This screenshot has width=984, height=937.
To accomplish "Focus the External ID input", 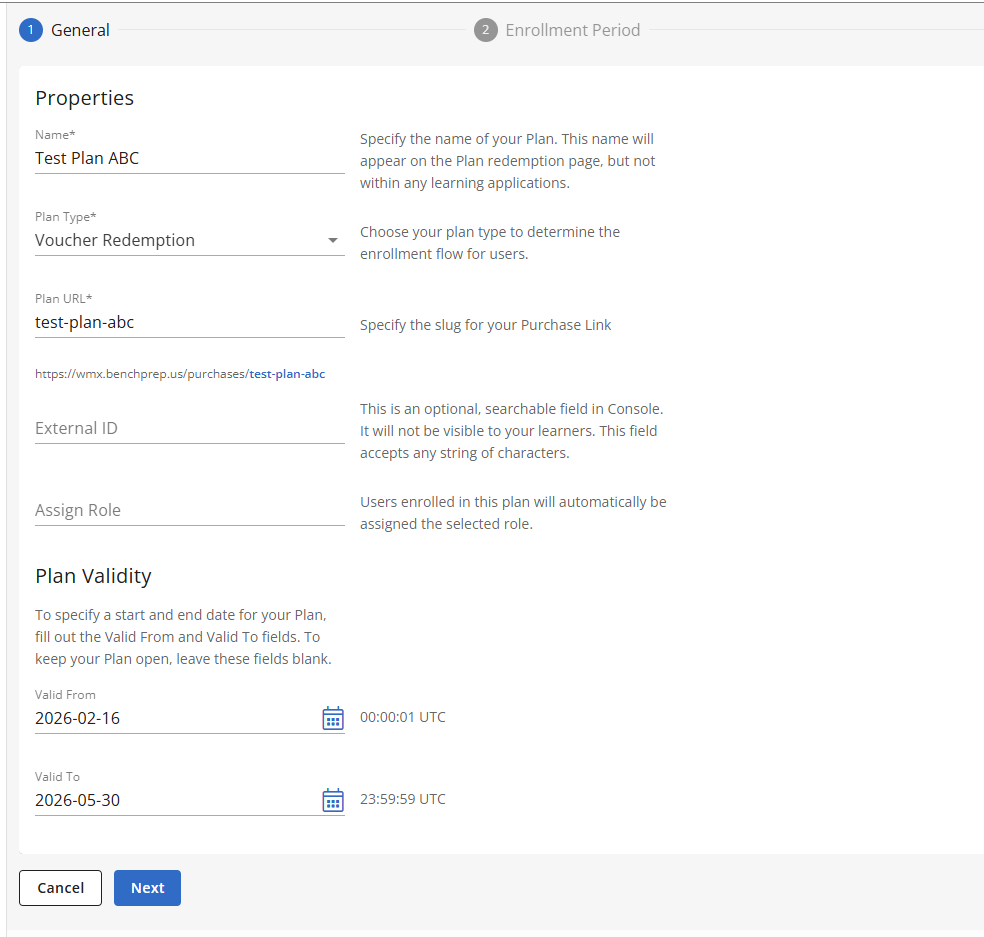I will (x=189, y=428).
